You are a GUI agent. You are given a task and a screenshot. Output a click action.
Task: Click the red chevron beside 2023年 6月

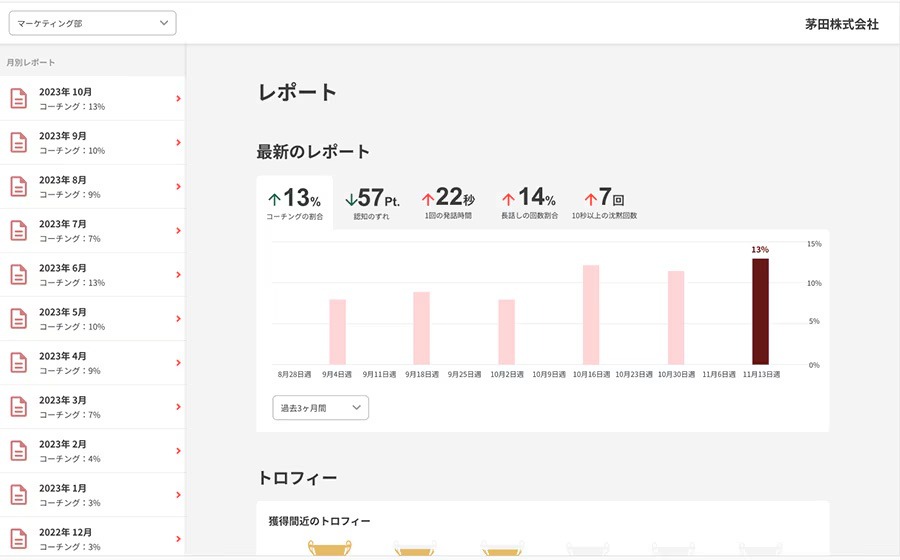pyautogui.click(x=179, y=275)
